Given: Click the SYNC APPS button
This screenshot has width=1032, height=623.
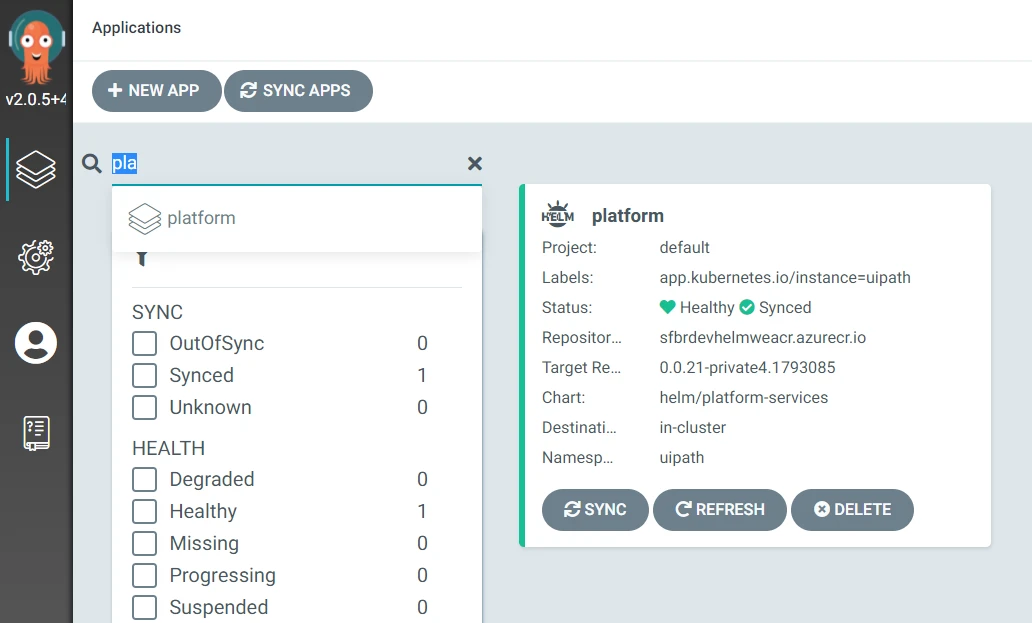Looking at the screenshot, I should tap(298, 91).
